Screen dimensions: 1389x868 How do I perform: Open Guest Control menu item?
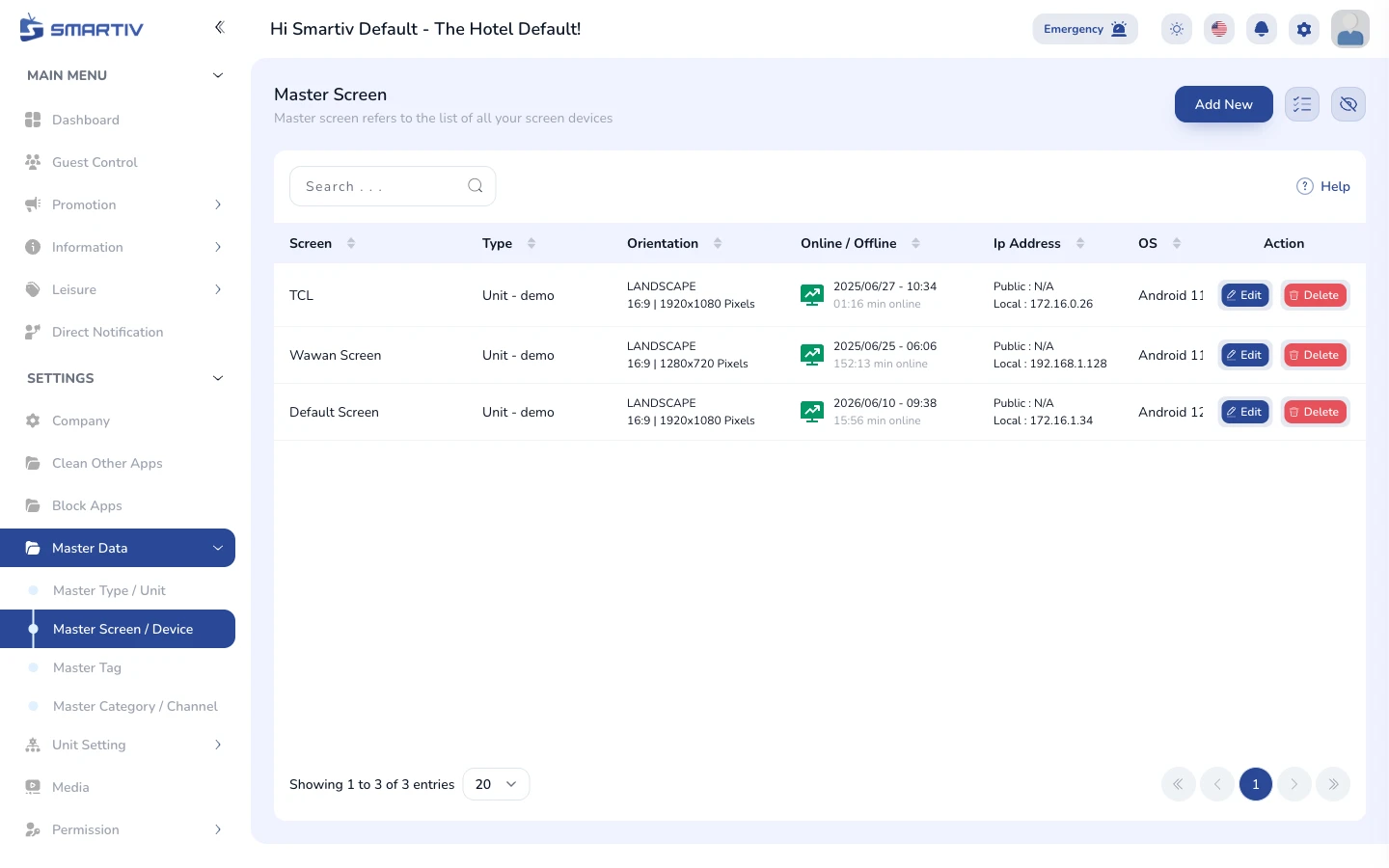[x=95, y=162]
